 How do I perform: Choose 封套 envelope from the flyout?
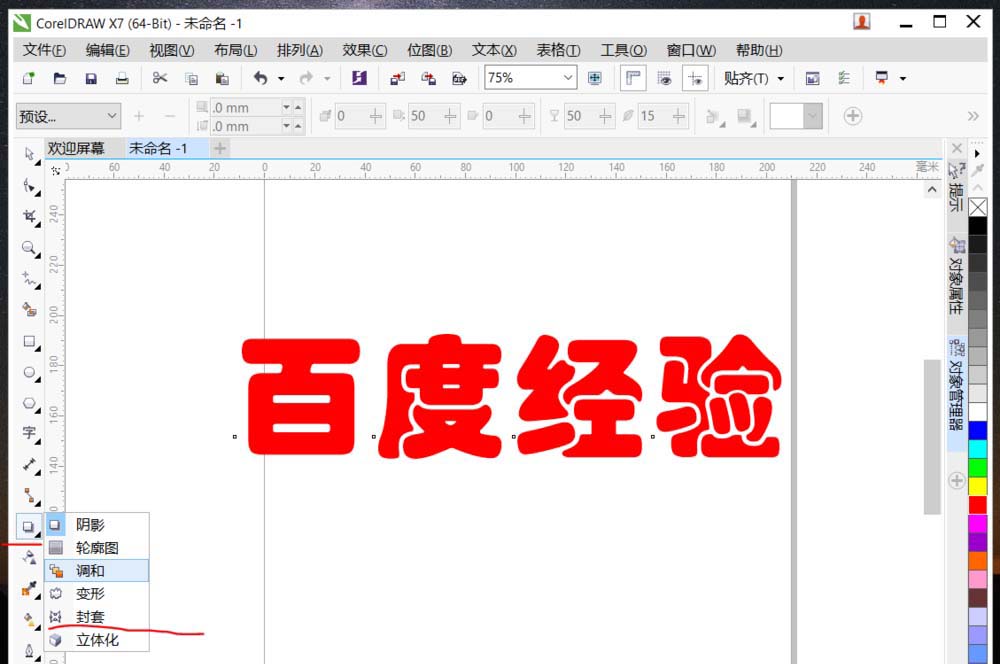coord(97,617)
